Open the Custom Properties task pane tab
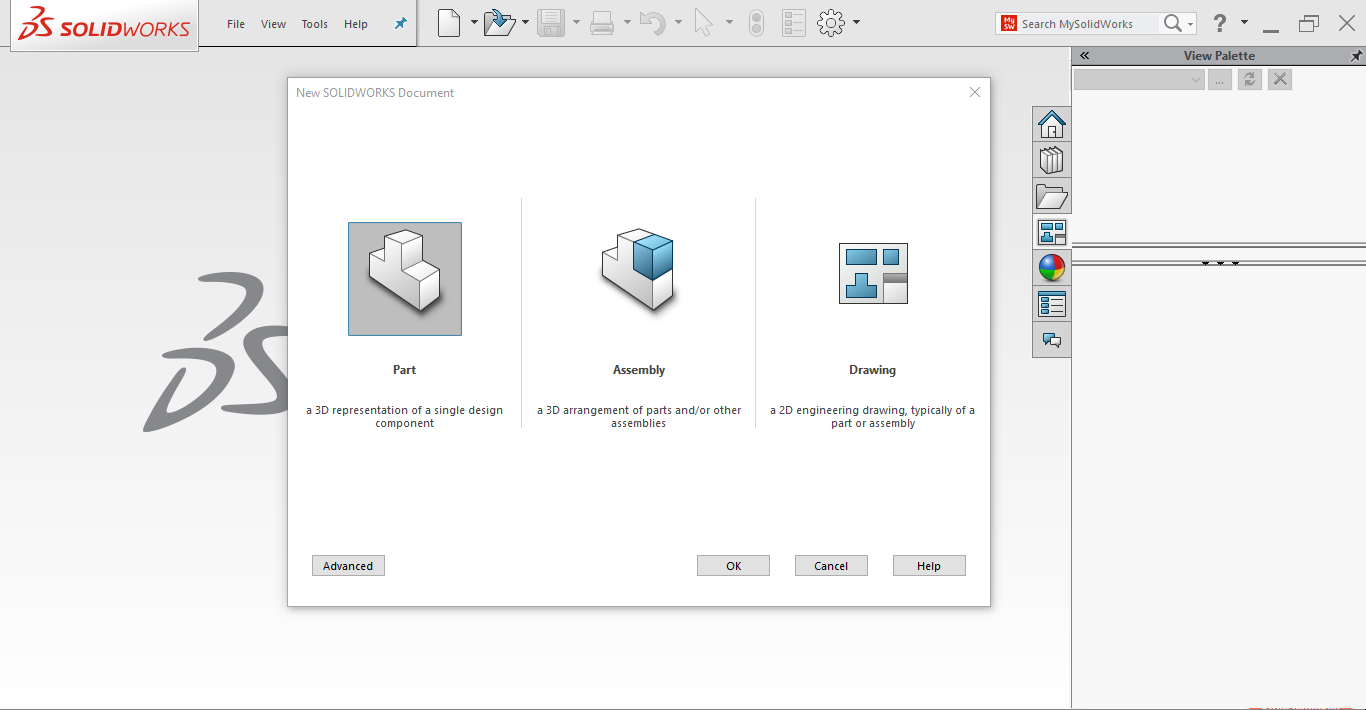Screen dimensions: 1366x710 click(1052, 303)
